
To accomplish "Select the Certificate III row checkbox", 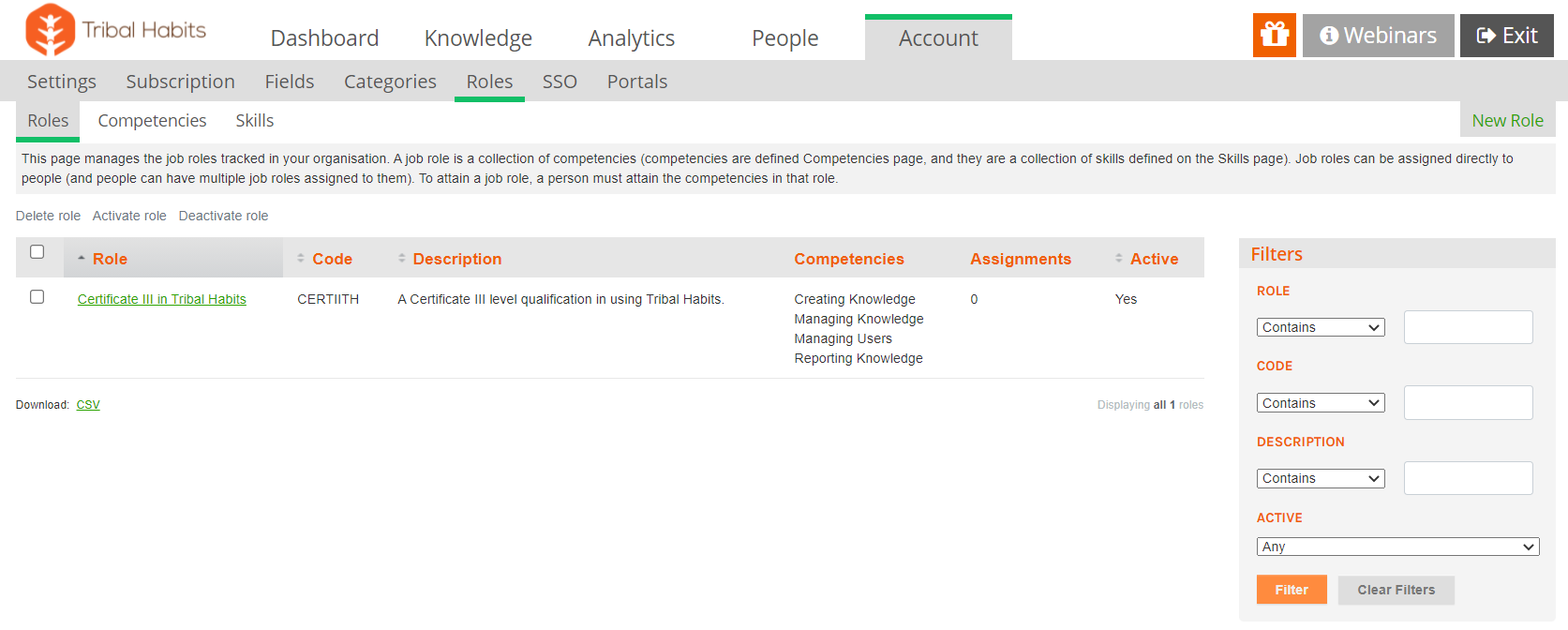I will 37,296.
